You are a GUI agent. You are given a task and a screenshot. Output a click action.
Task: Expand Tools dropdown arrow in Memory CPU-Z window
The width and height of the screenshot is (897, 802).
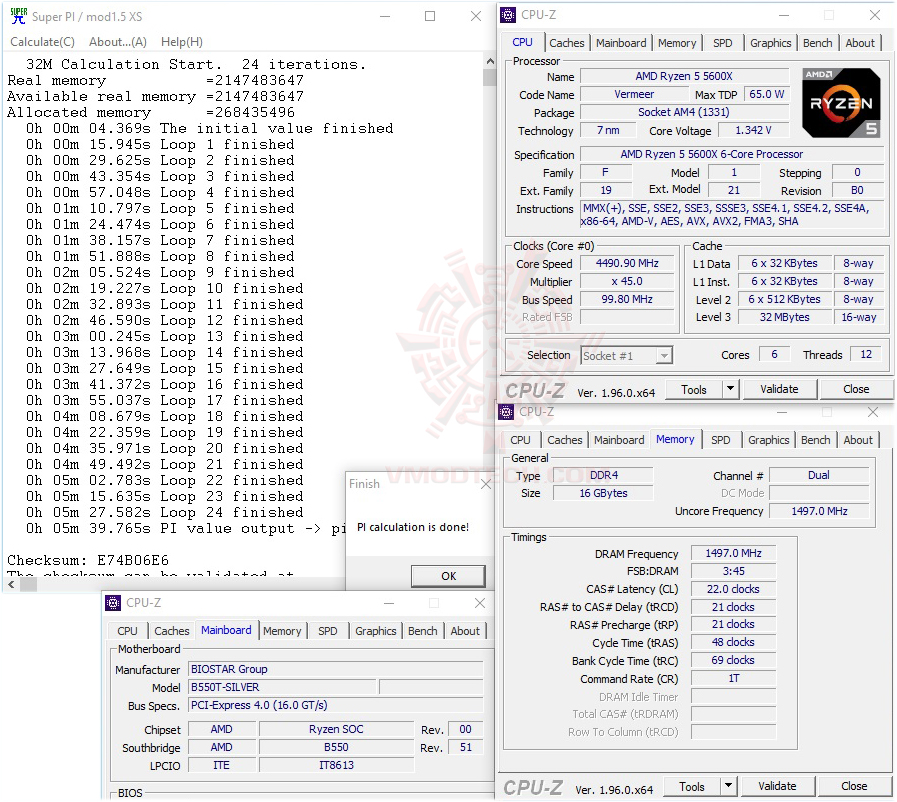tap(728, 787)
